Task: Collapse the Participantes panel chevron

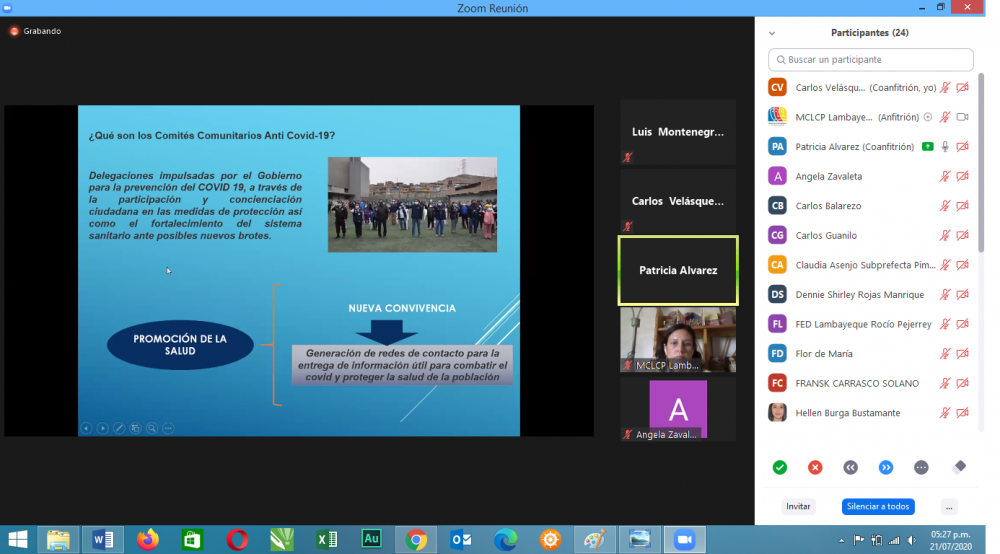Action: click(772, 33)
